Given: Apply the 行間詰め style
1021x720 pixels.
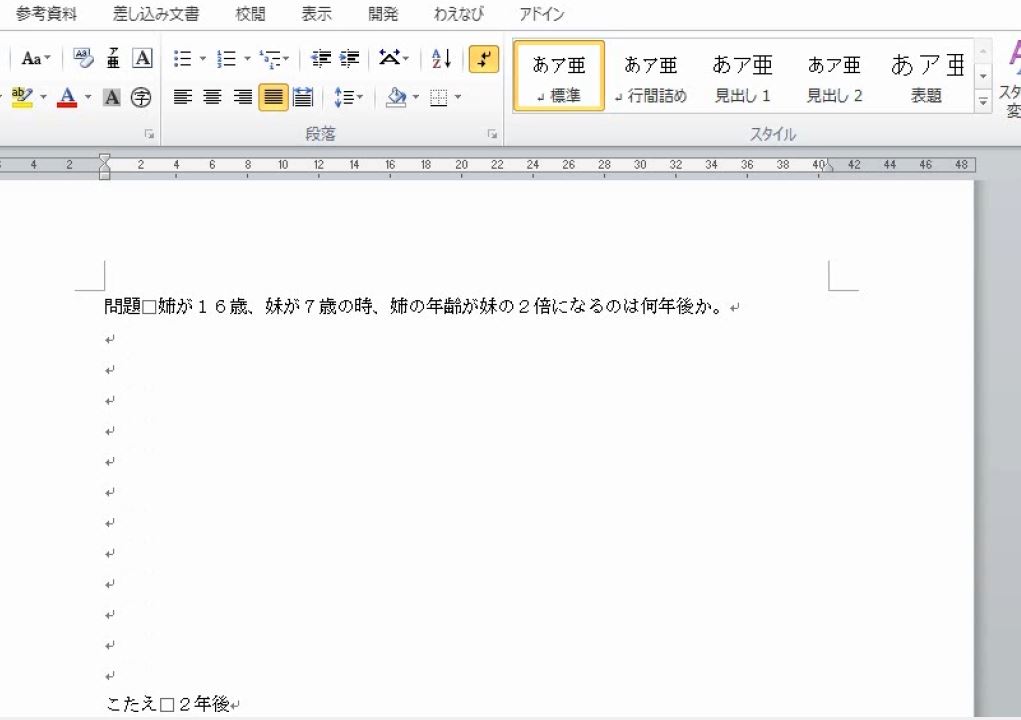Looking at the screenshot, I should coord(650,74).
